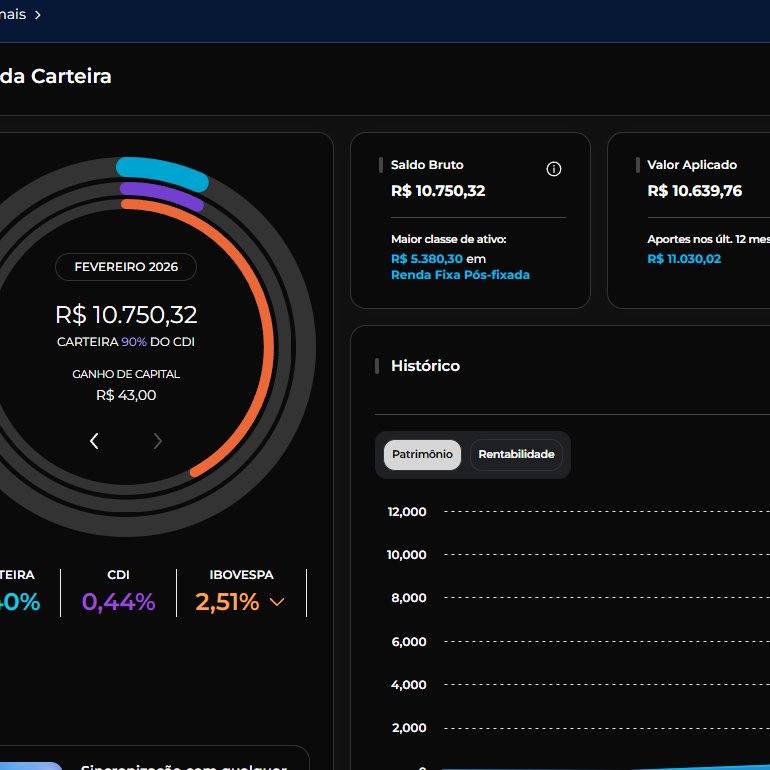Click the 4,000 axis label
The image size is (770, 770).
point(409,685)
